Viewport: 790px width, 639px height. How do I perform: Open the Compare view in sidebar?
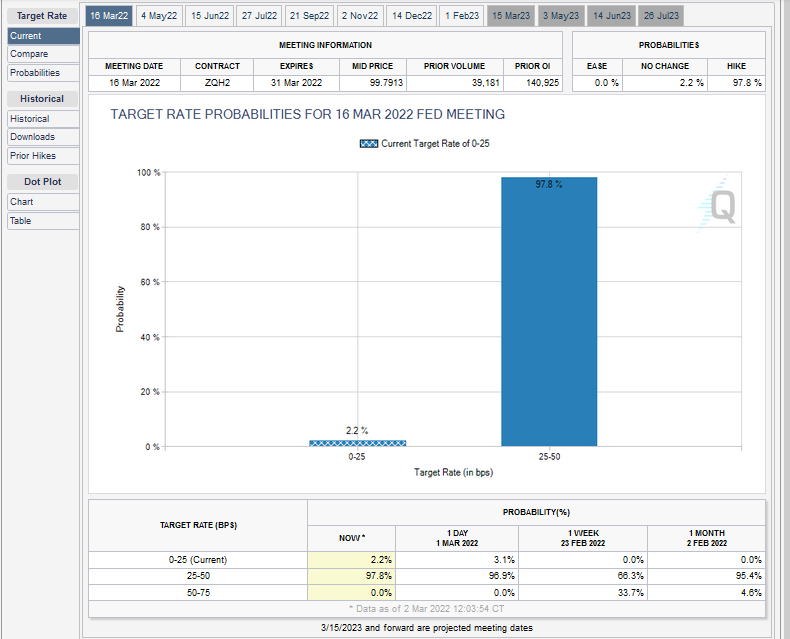pyautogui.click(x=43, y=54)
